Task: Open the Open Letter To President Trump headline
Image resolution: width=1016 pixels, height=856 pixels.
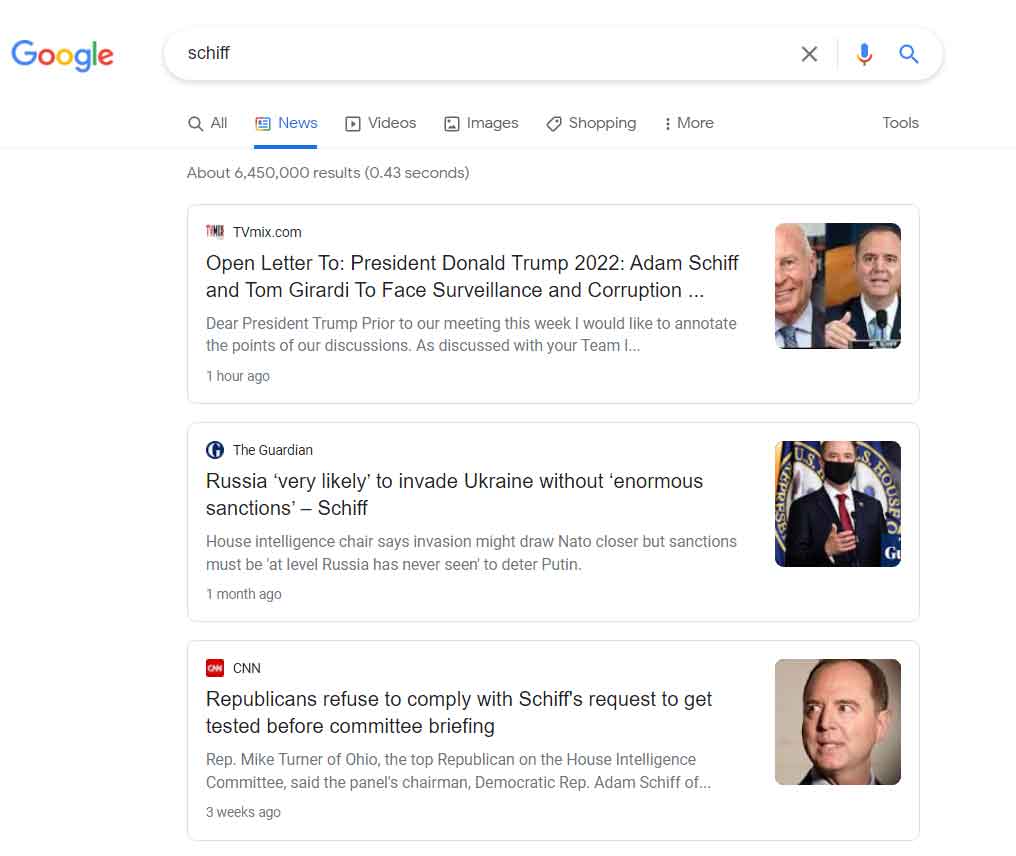Action: coord(472,276)
